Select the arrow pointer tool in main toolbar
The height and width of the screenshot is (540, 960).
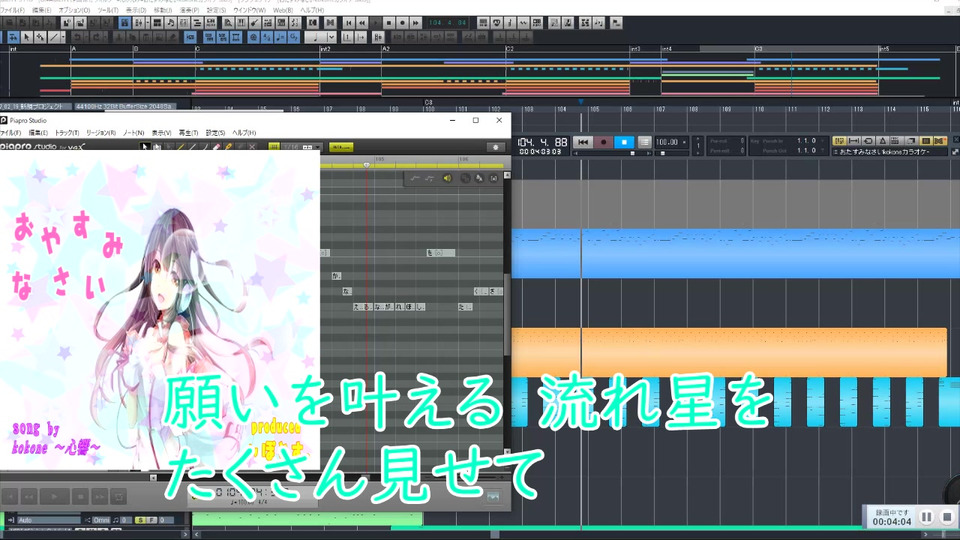tap(27, 37)
